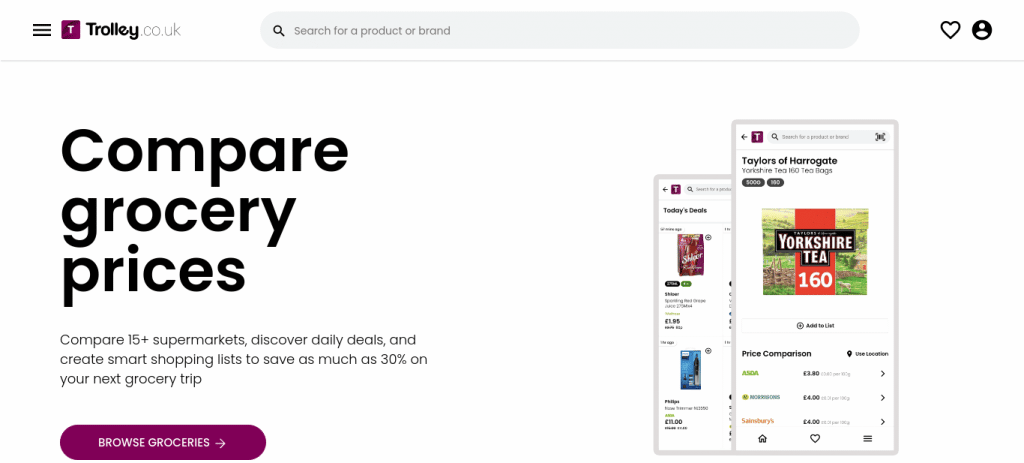Click add icon beside Philips trimmer
This screenshot has width=1024, height=463.
(x=709, y=351)
